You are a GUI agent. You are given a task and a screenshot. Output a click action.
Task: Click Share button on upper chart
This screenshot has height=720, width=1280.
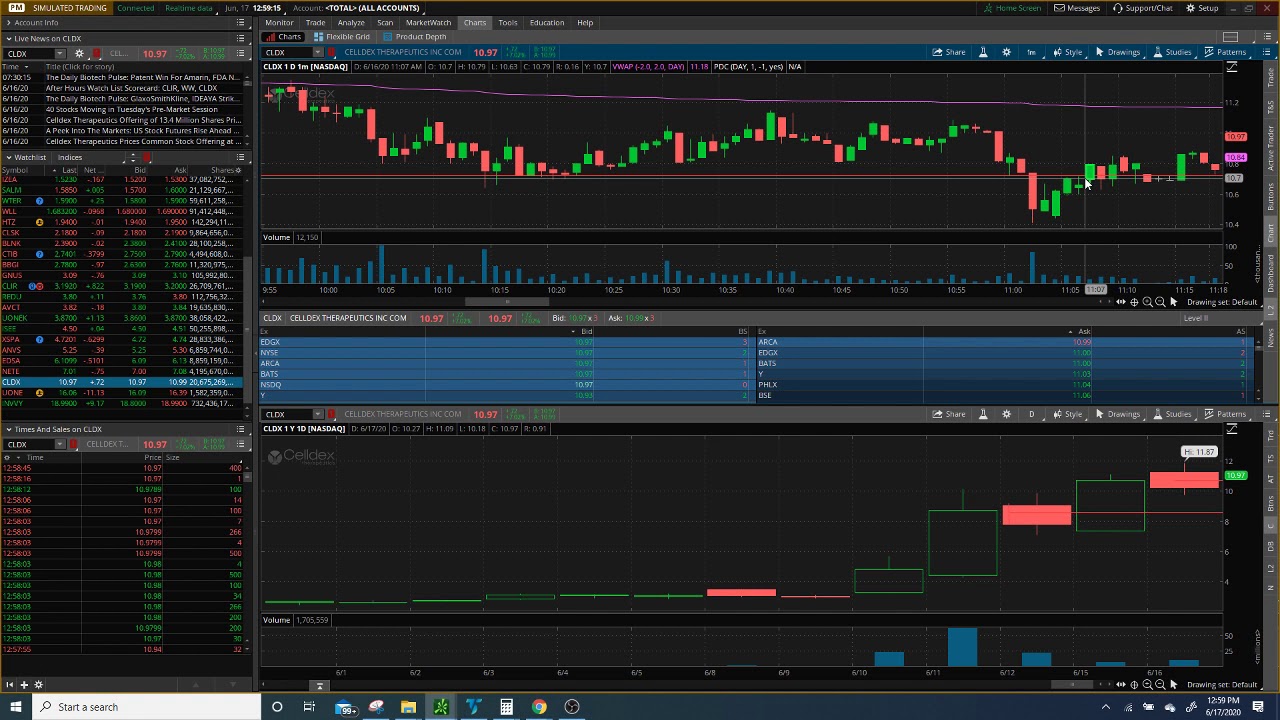949,52
